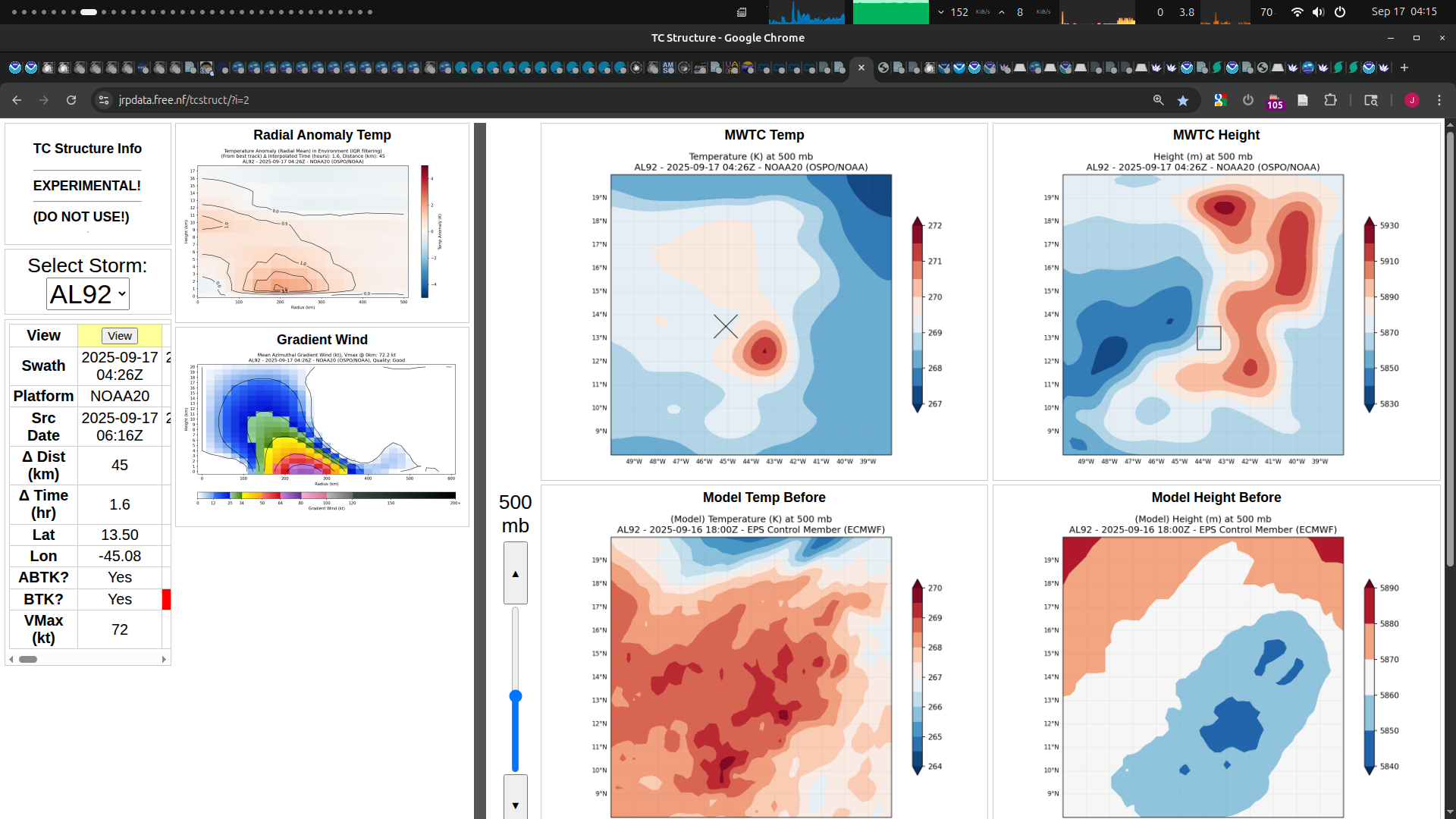Open the Select Storm AL92 dropdown

tap(88, 294)
